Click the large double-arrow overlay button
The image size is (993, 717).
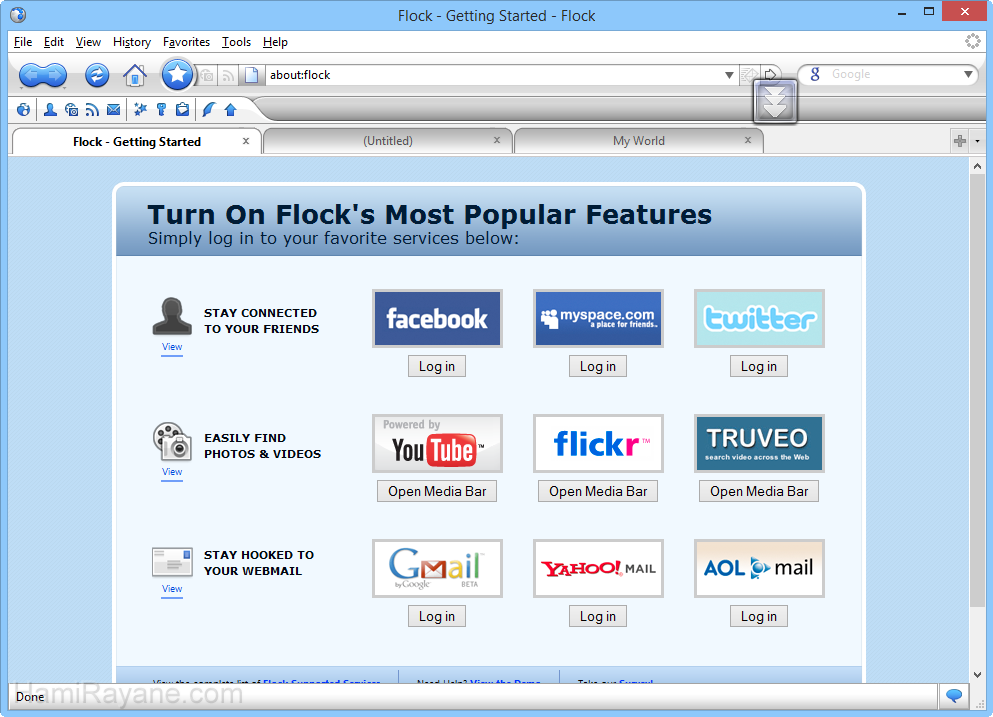[x=775, y=102]
